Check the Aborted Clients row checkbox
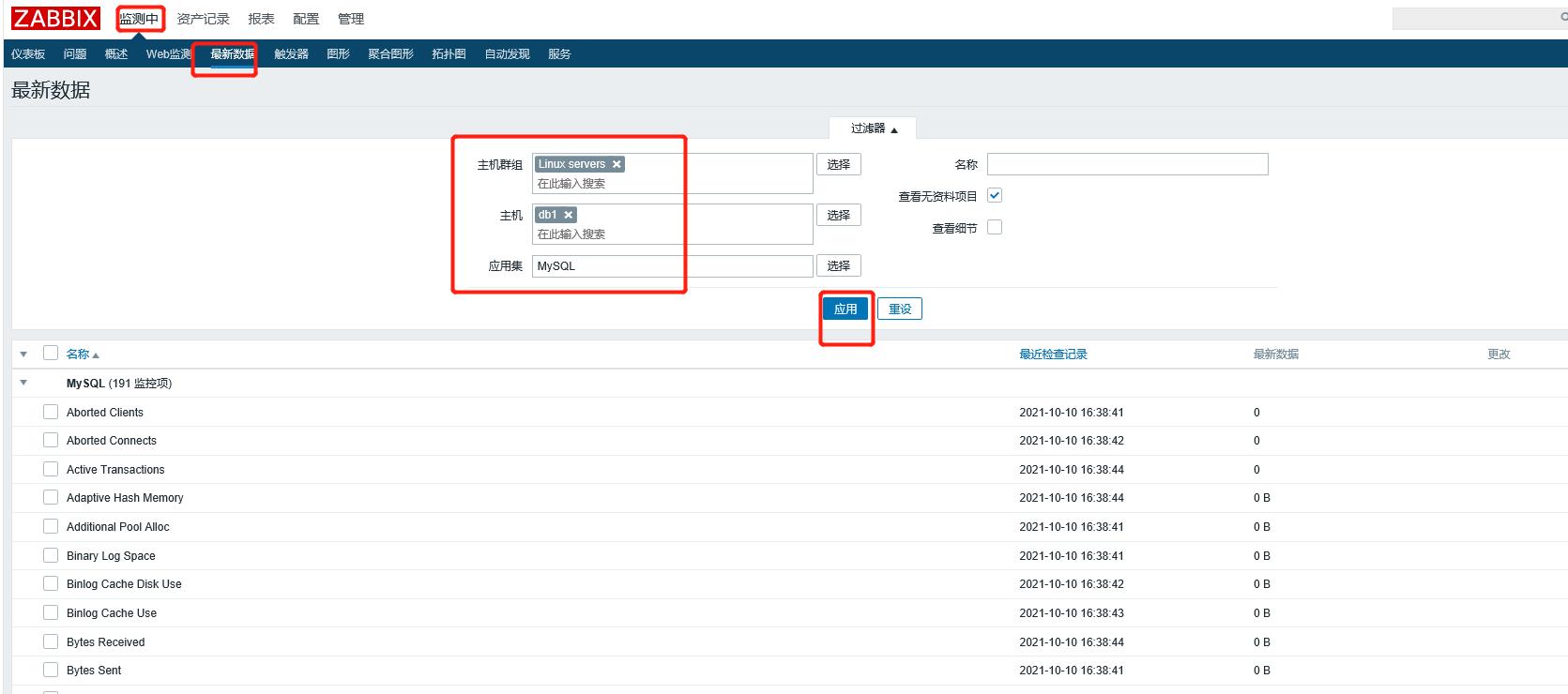 point(51,412)
